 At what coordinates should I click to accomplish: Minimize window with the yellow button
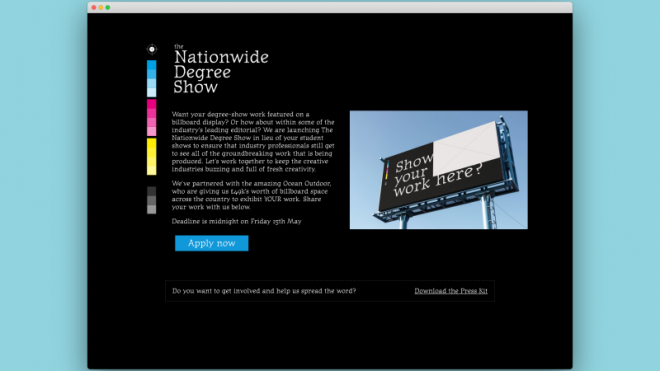pyautogui.click(x=101, y=8)
